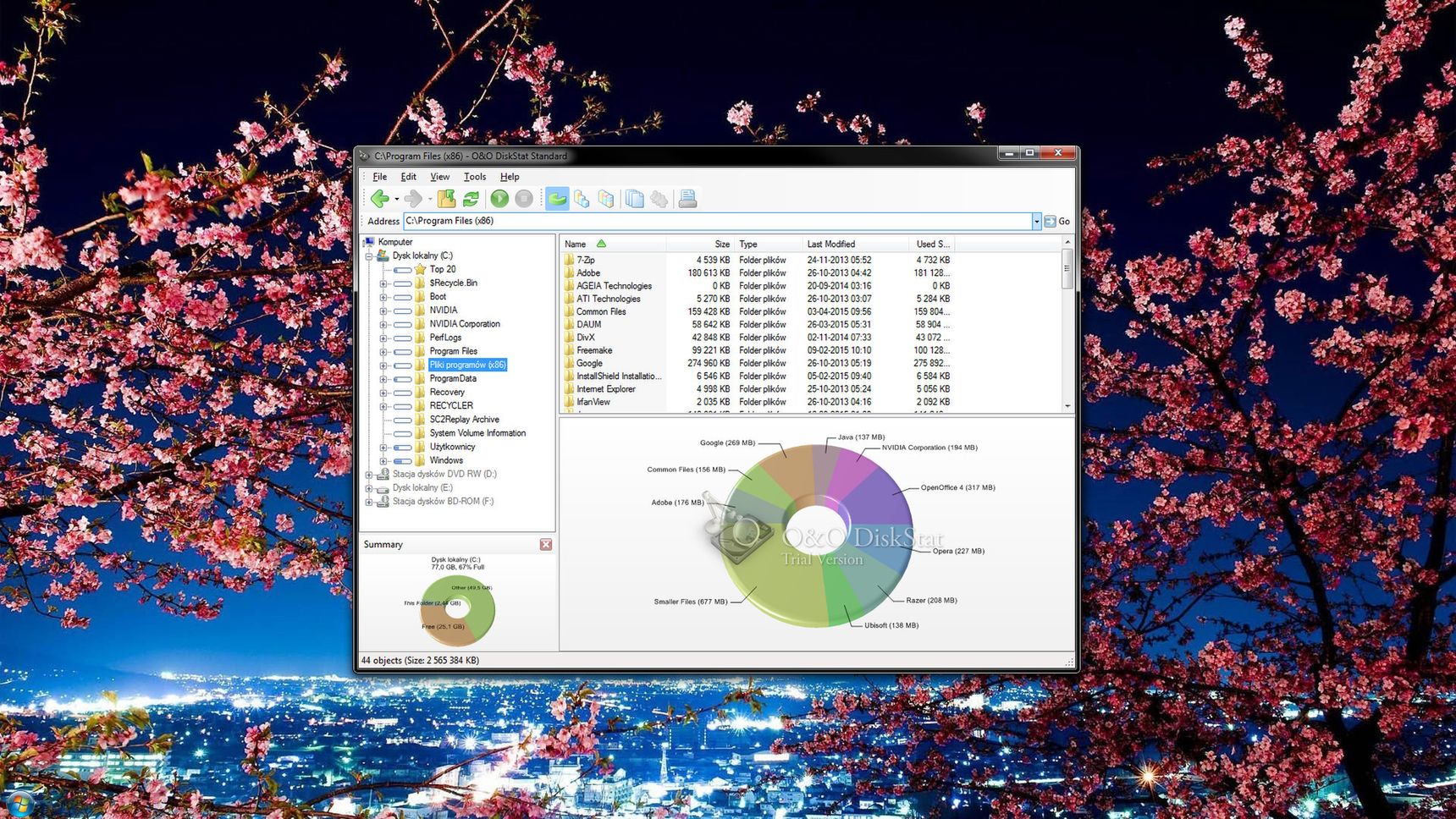Select the IrfanView row in file list
Viewport: 1456px width, 819px height.
click(757, 402)
